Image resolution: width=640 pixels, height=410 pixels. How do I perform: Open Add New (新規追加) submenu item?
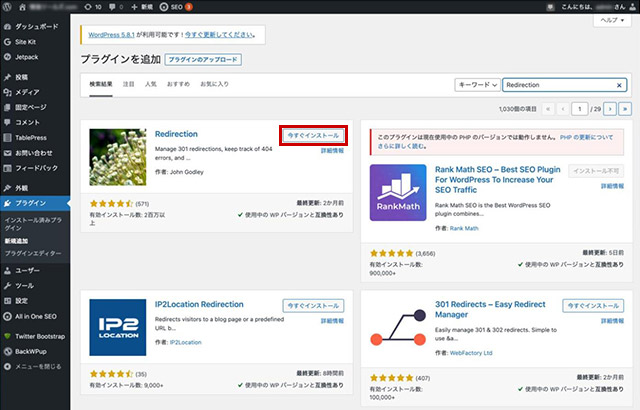[16, 241]
